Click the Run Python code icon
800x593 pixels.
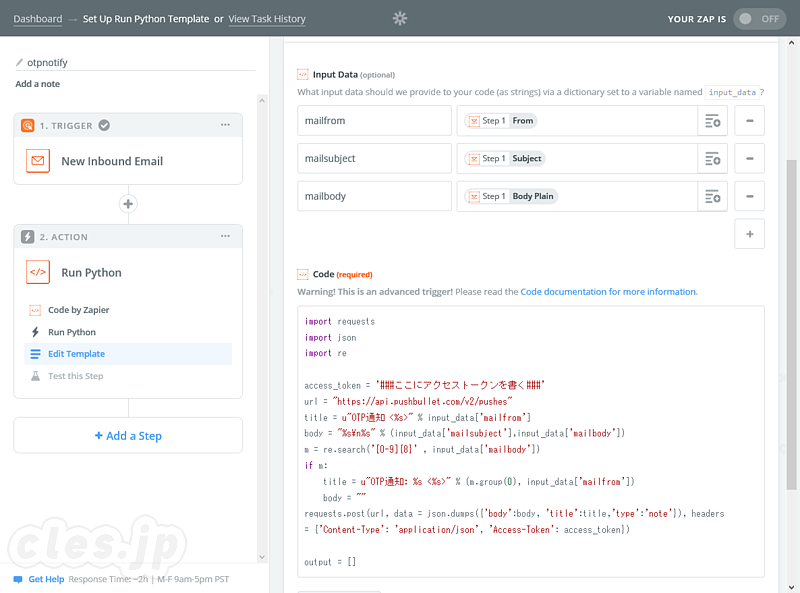coord(38,272)
